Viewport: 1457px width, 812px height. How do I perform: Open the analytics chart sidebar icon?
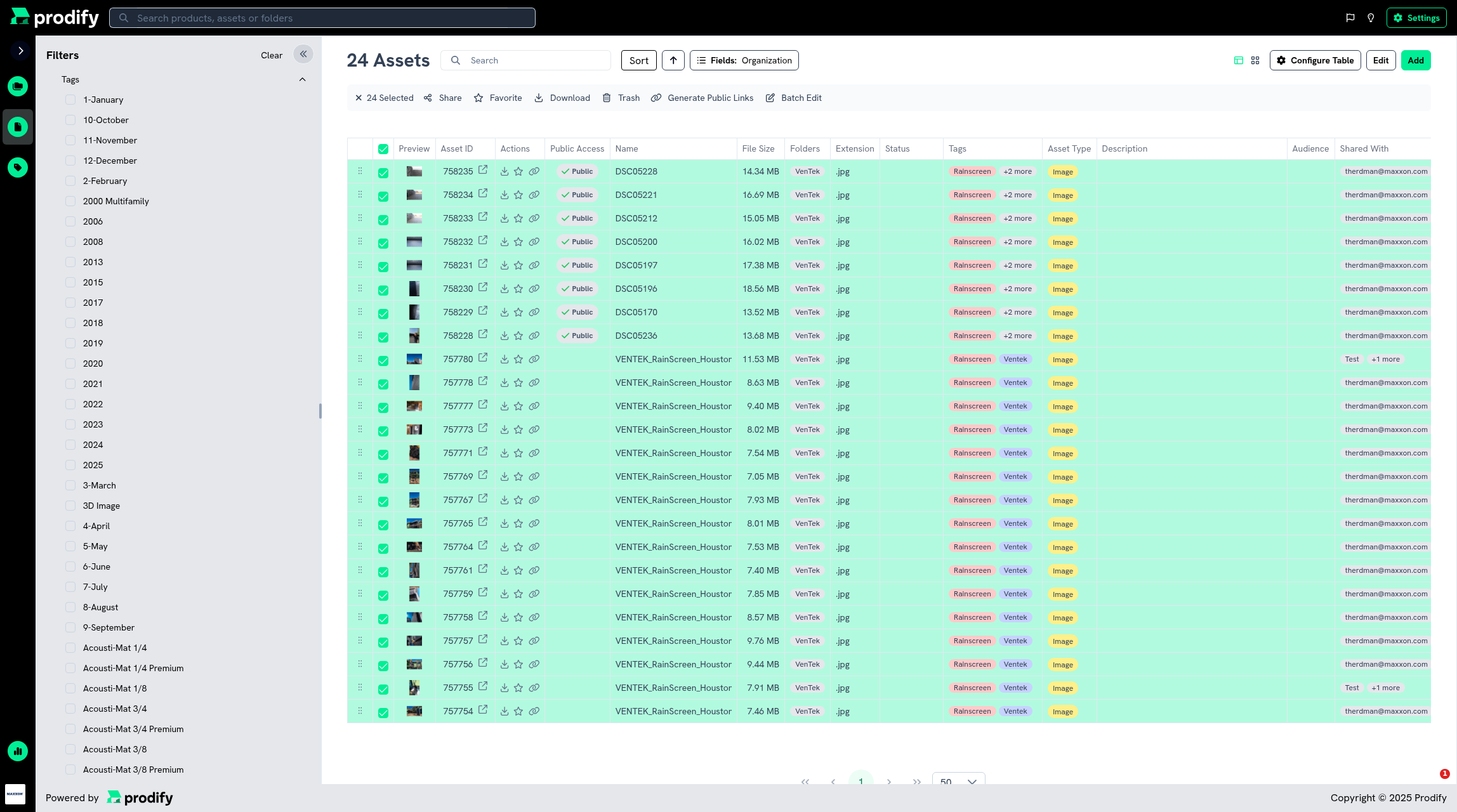click(18, 751)
